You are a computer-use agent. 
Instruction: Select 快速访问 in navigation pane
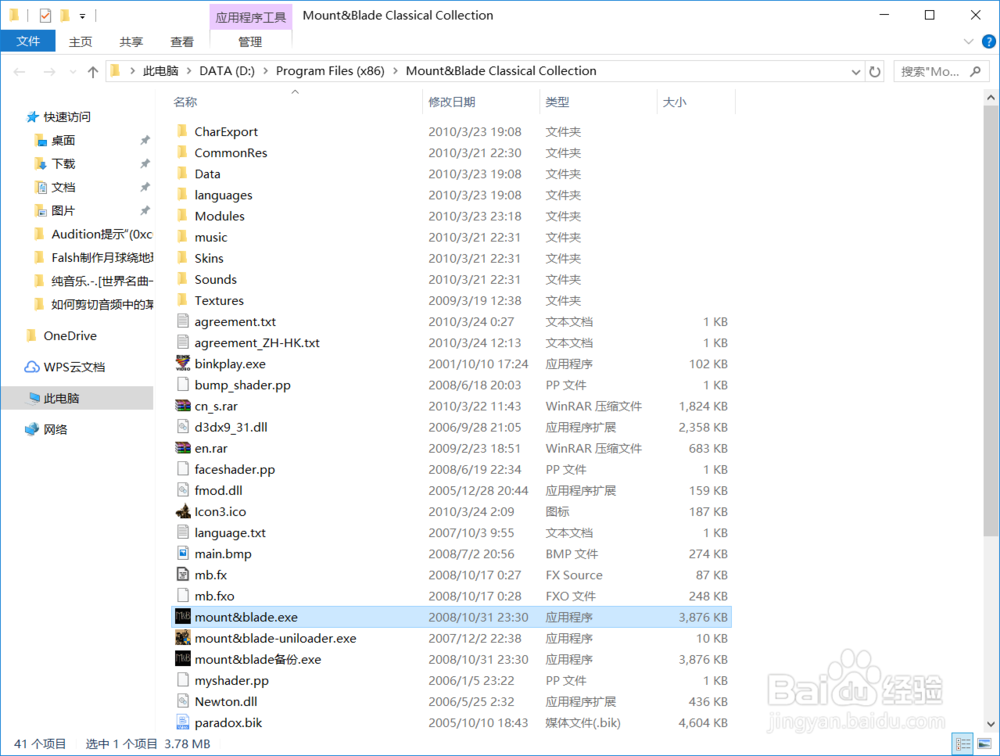[x=67, y=117]
